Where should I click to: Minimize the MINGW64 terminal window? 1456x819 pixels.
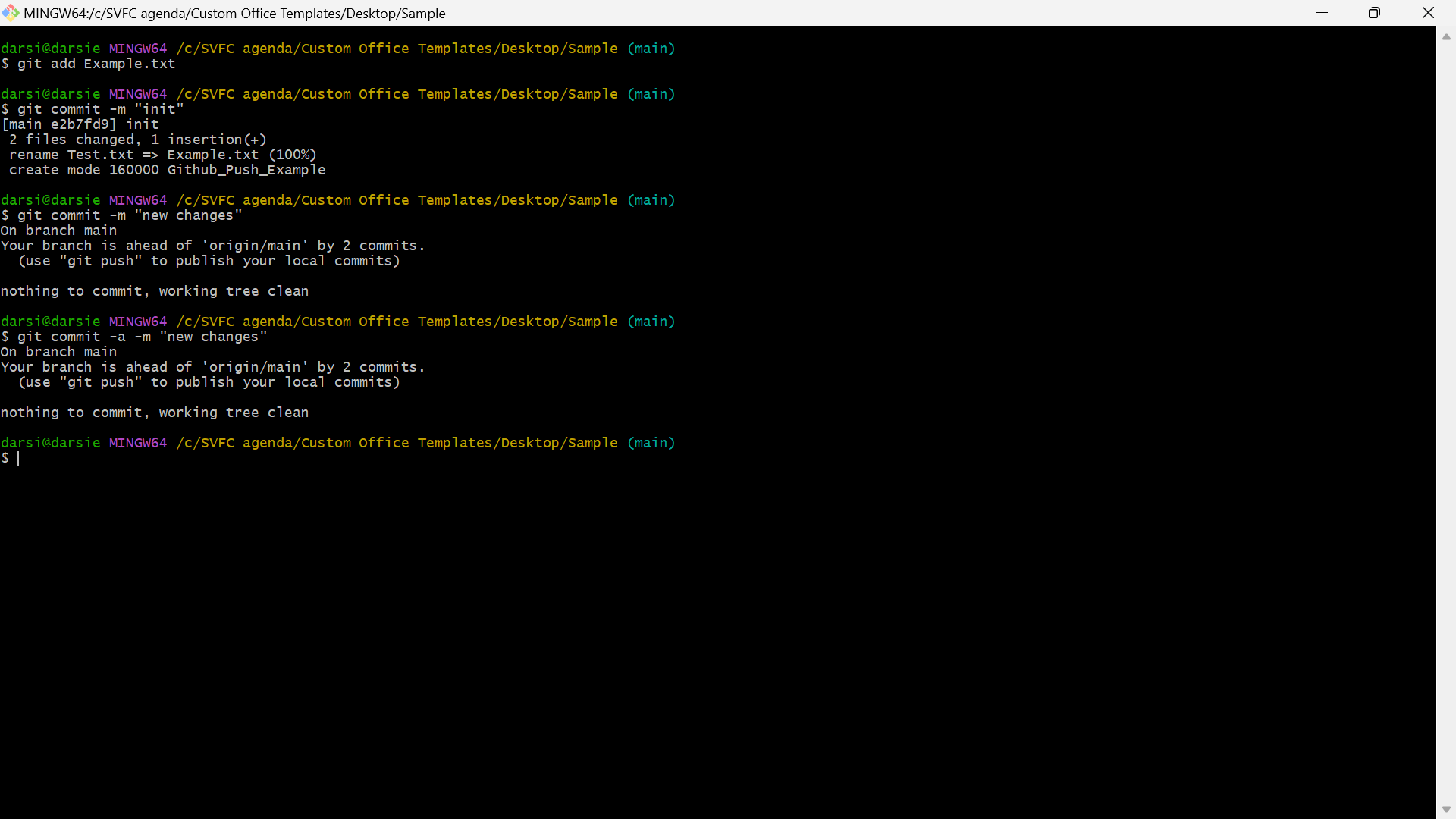1323,13
